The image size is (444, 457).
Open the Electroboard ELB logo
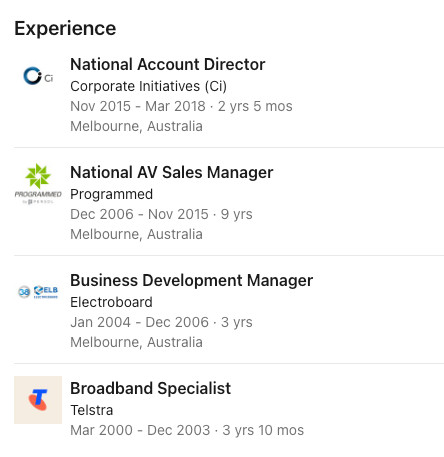coord(38,292)
